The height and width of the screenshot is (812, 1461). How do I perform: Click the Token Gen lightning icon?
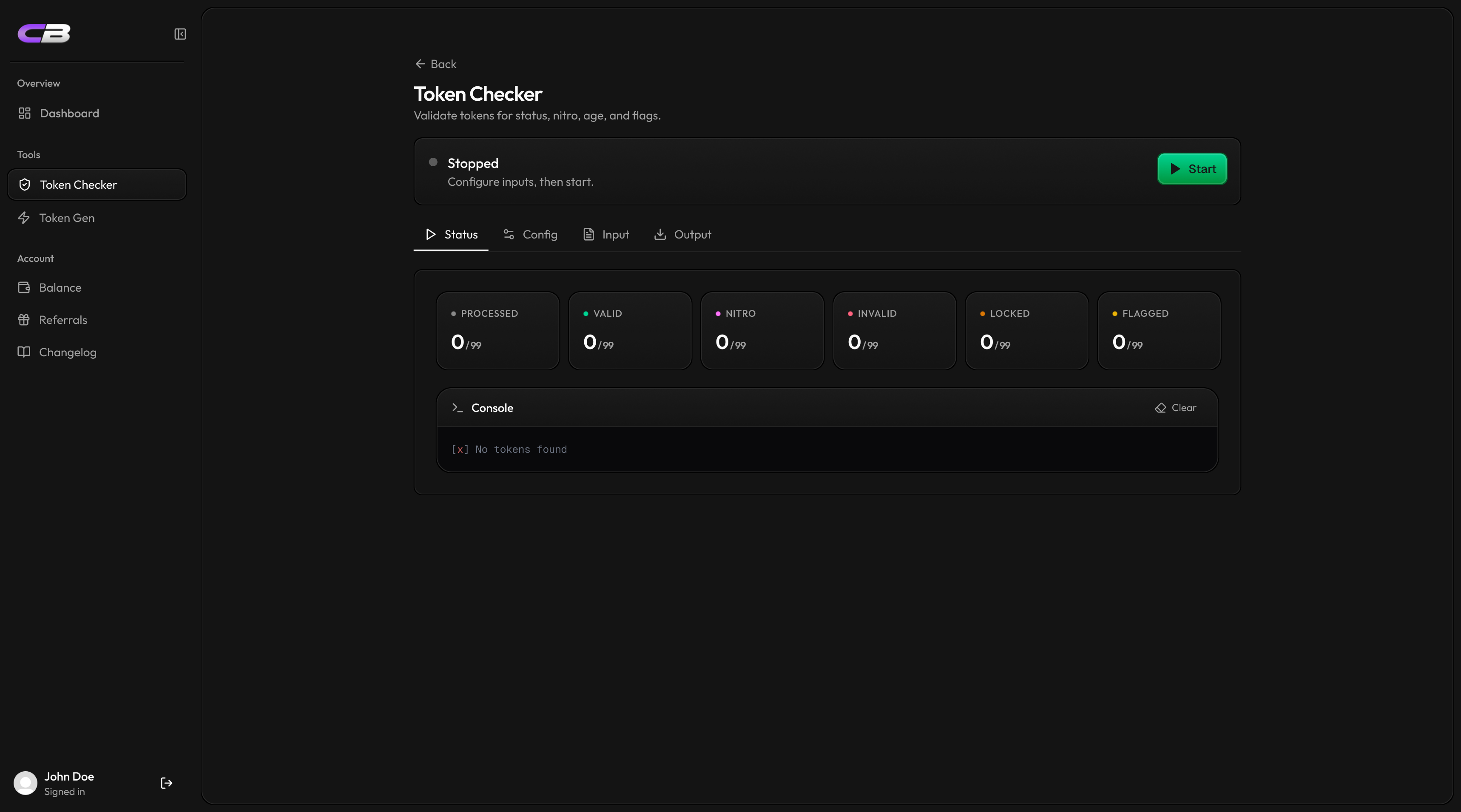pos(24,218)
